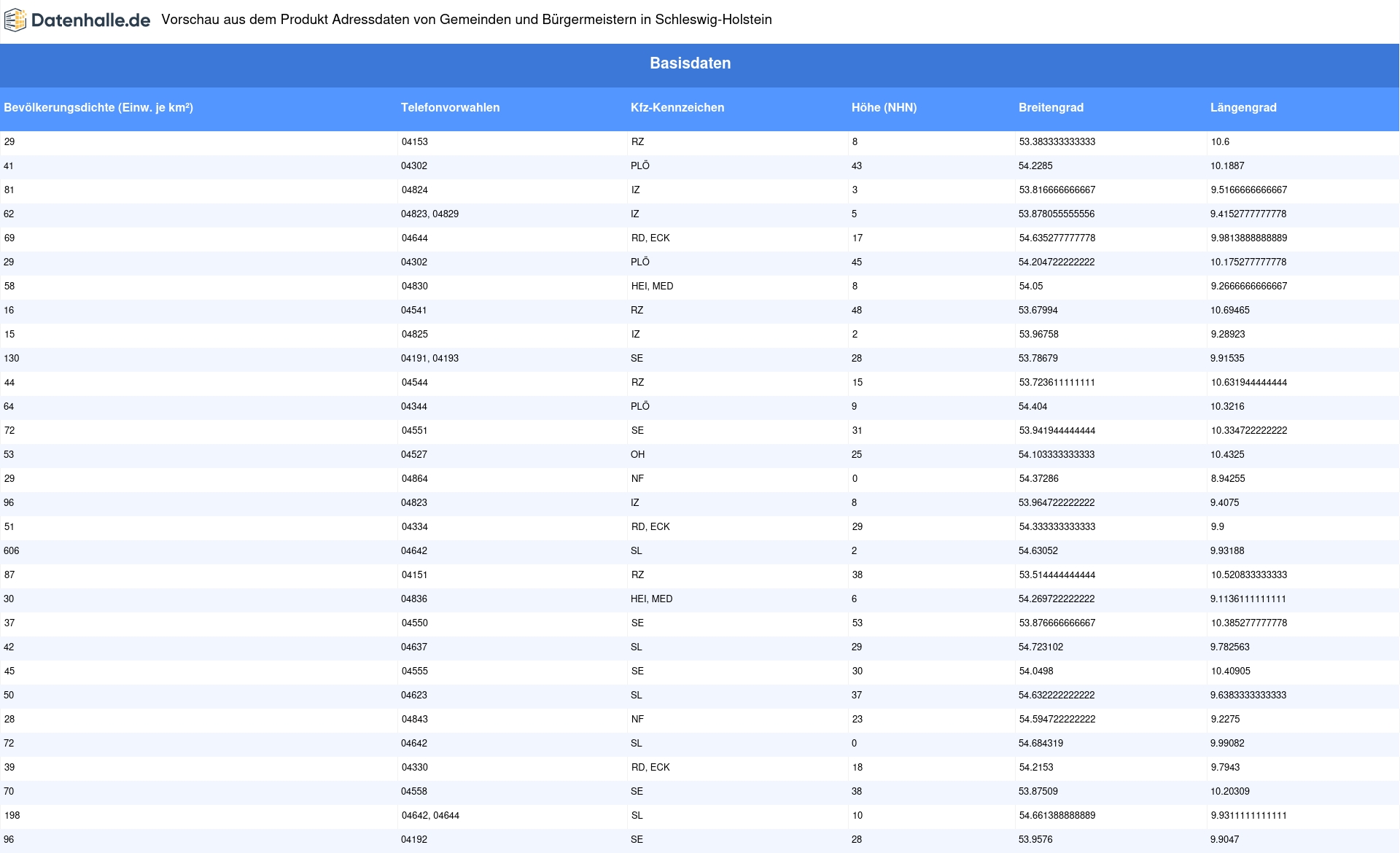This screenshot has width=1400, height=853.
Task: Click population density cell 130
Action: (x=12, y=359)
